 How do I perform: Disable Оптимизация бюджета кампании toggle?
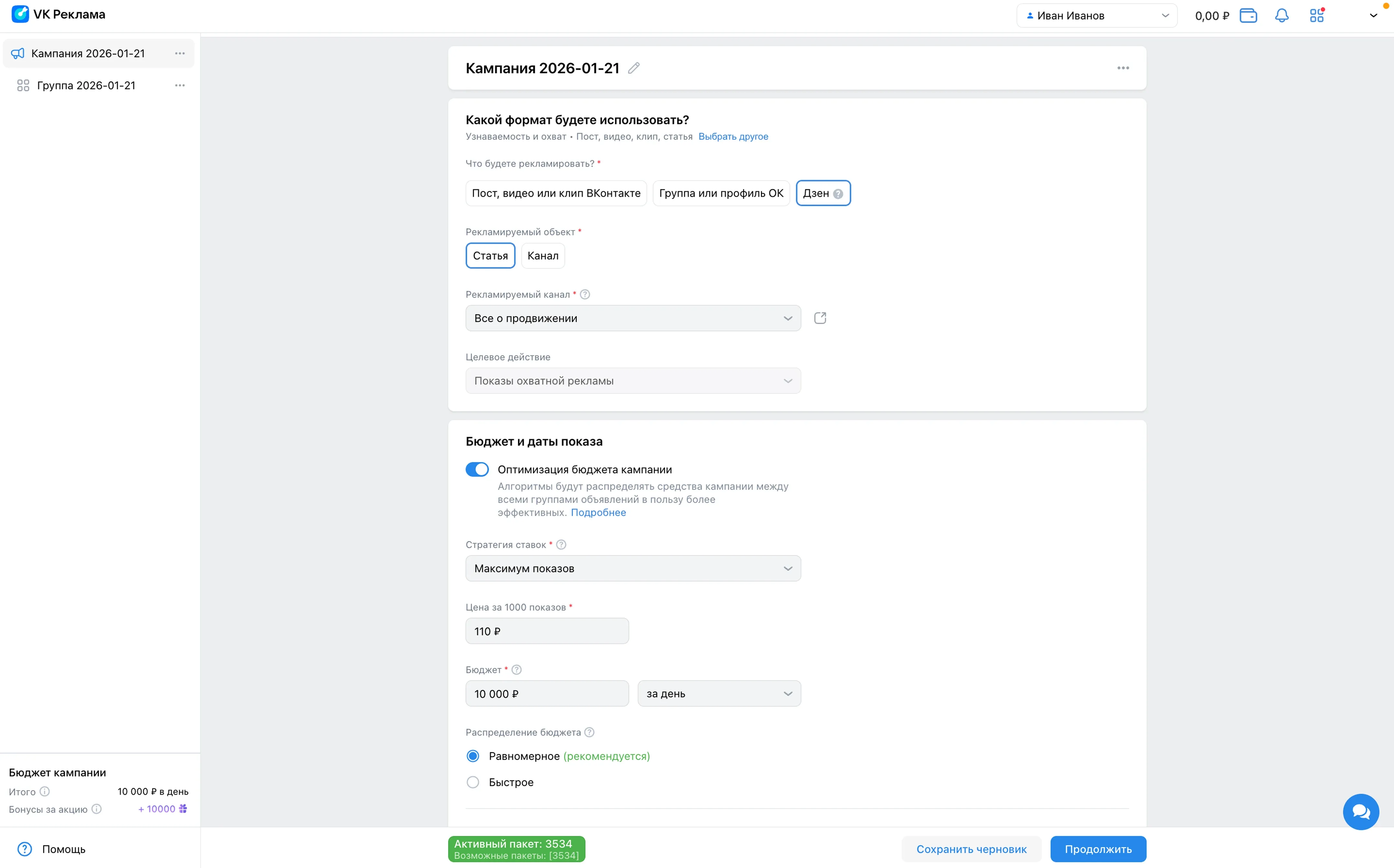tap(477, 470)
